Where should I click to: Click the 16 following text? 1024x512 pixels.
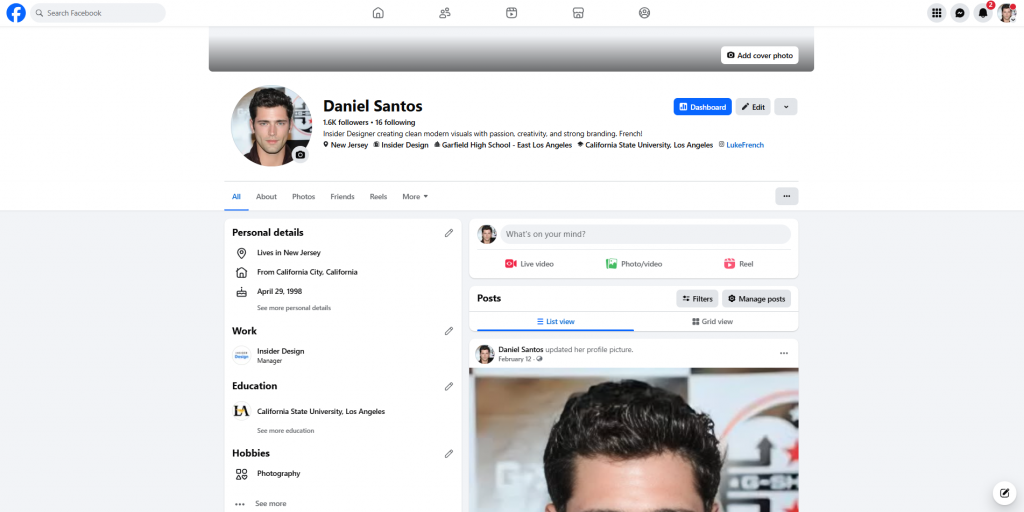pos(395,122)
